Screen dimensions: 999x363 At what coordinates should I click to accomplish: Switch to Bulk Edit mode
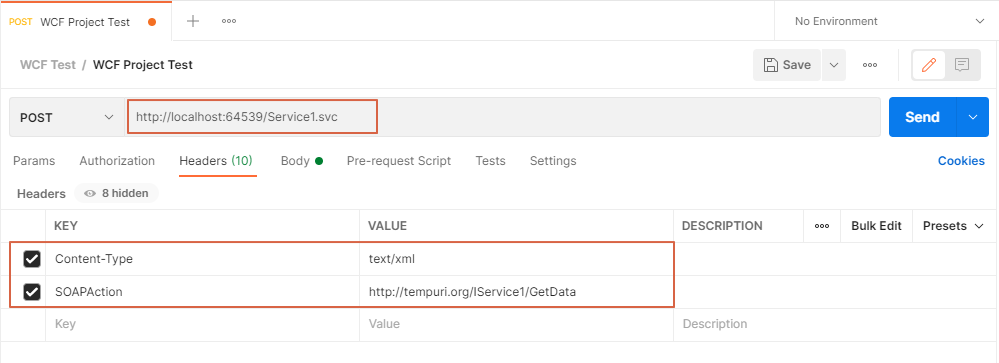pyautogui.click(x=877, y=226)
